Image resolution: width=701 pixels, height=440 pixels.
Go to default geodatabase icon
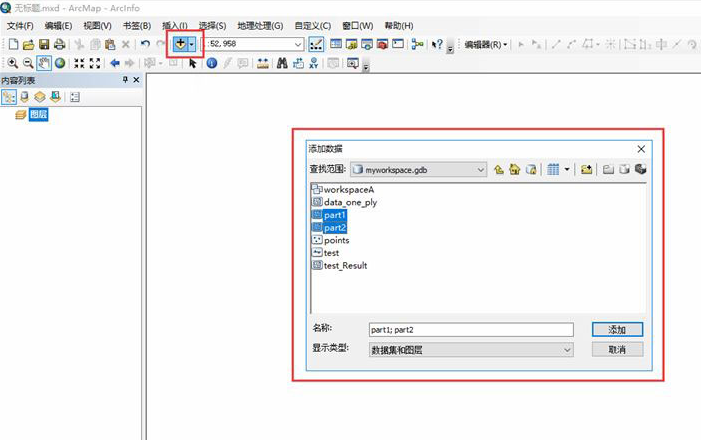[x=531, y=169]
